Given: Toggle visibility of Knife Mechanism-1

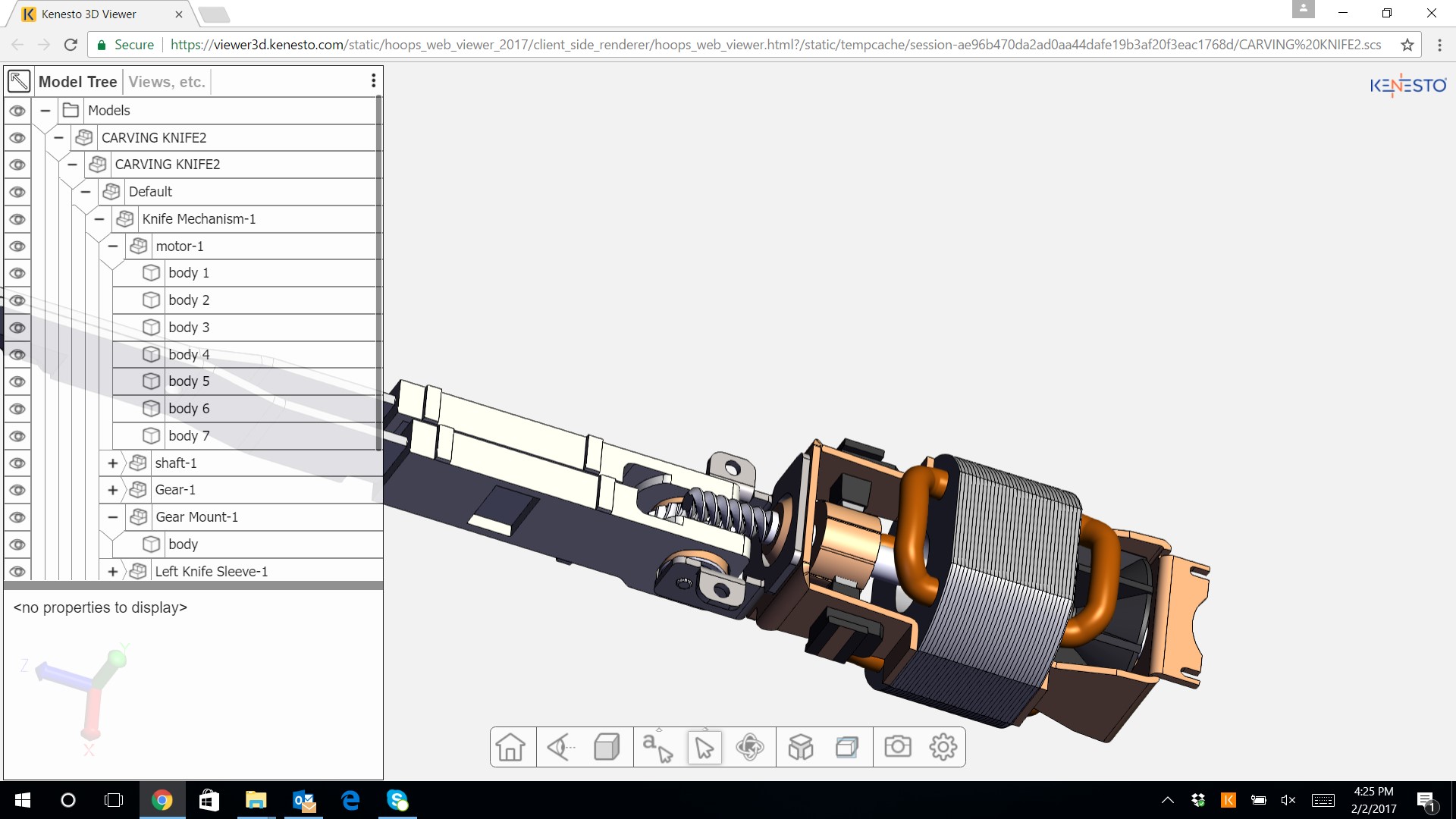Looking at the screenshot, I should click(x=17, y=219).
